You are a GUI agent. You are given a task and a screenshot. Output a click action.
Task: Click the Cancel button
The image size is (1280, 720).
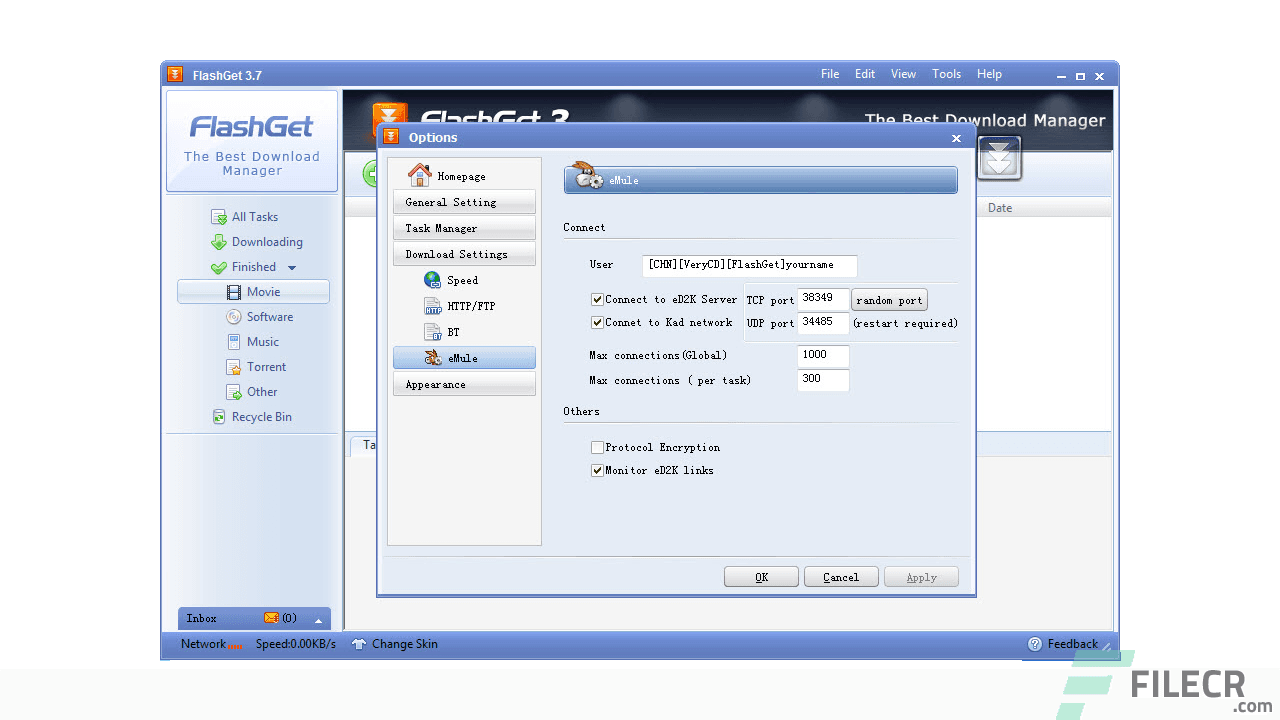point(841,577)
